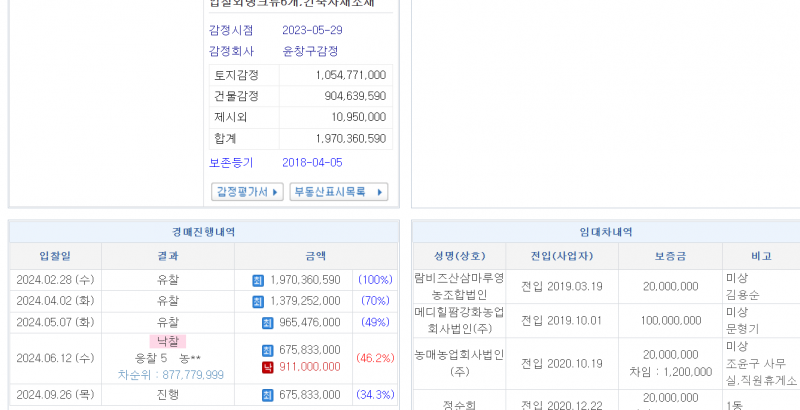Click the 차순위 877,779,999 text
This screenshot has height=410, width=800.
coord(170,375)
